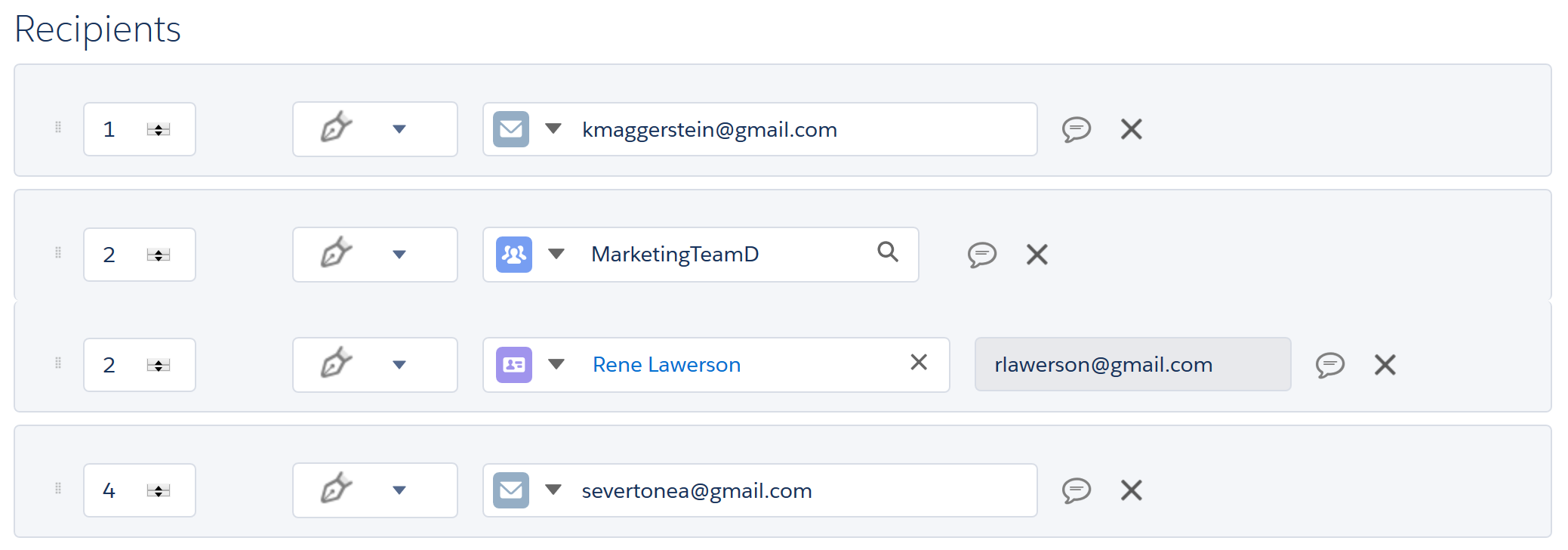The width and height of the screenshot is (1568, 550).
Task: Click signer pen icon in kmaggerstein@gmail.com row
Action: pos(336,128)
